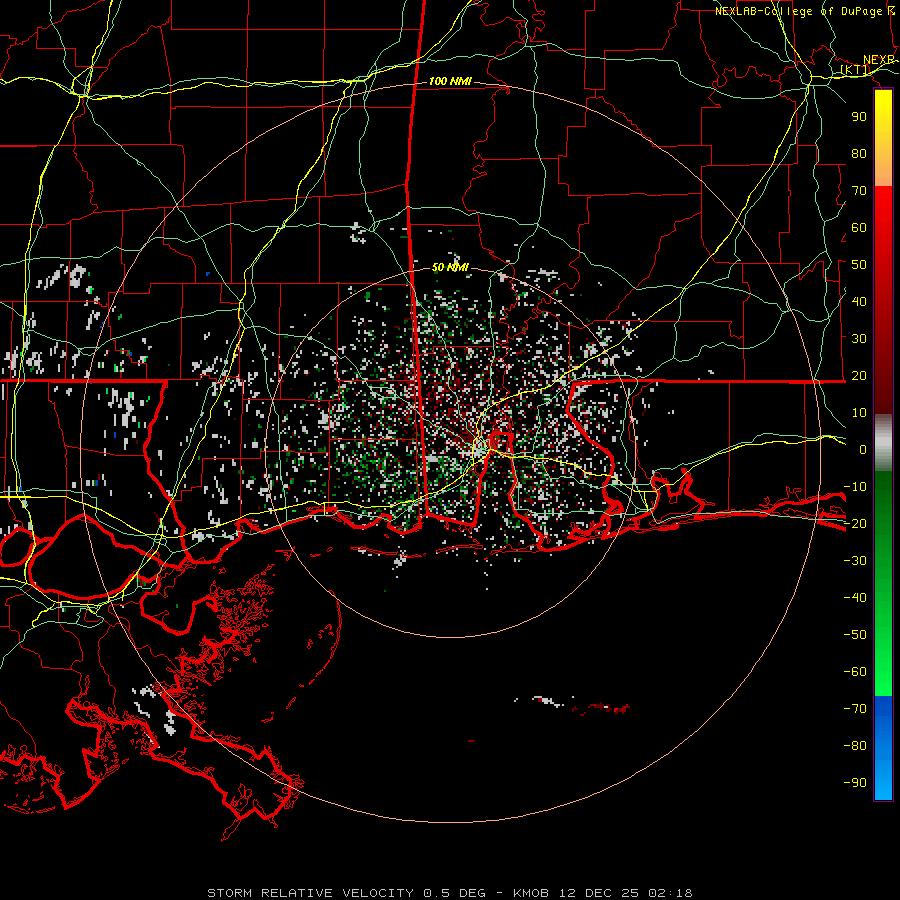Click the -80 scale label

[855, 746]
